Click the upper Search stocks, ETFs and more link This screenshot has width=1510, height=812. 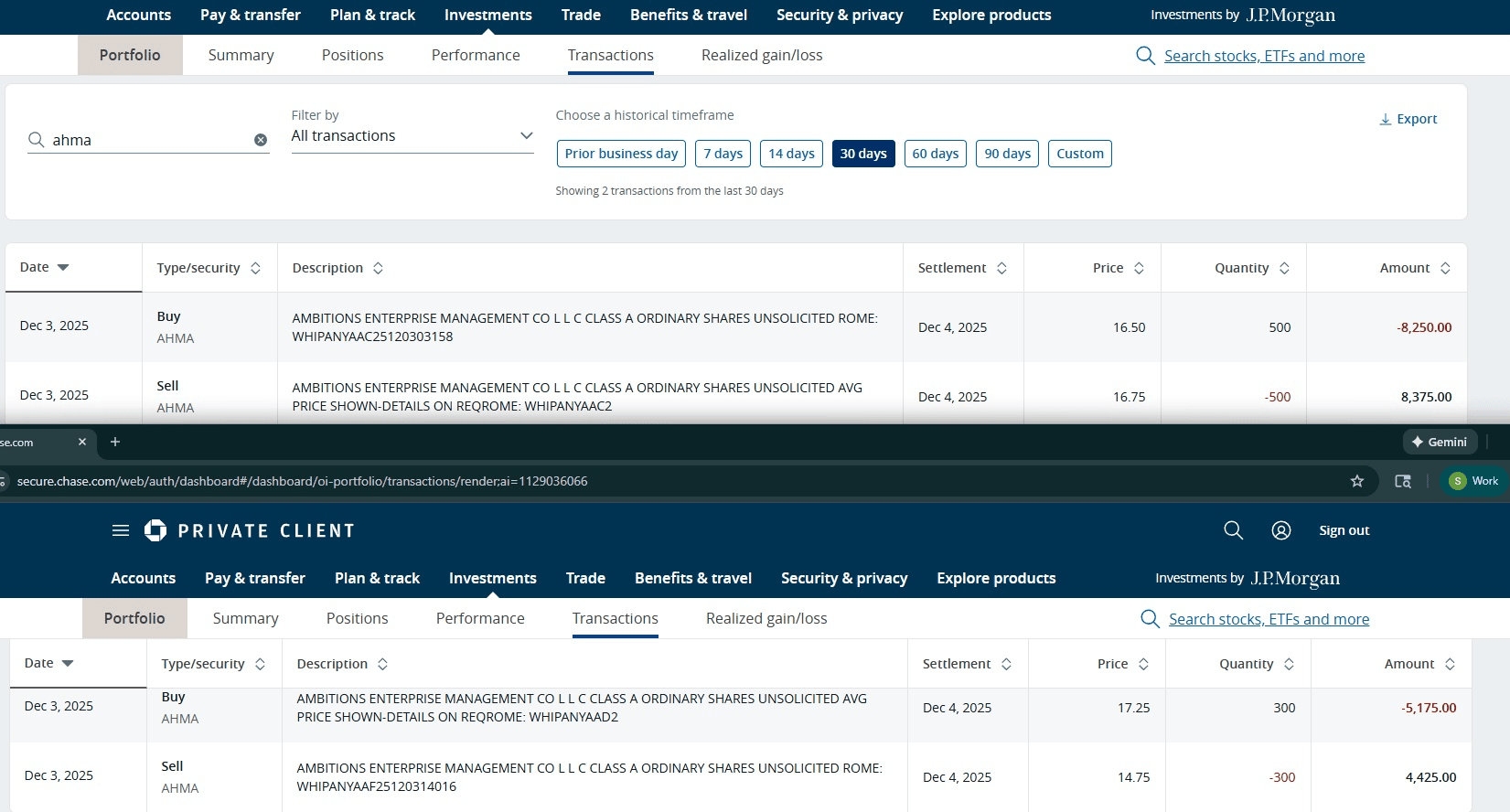click(1264, 56)
